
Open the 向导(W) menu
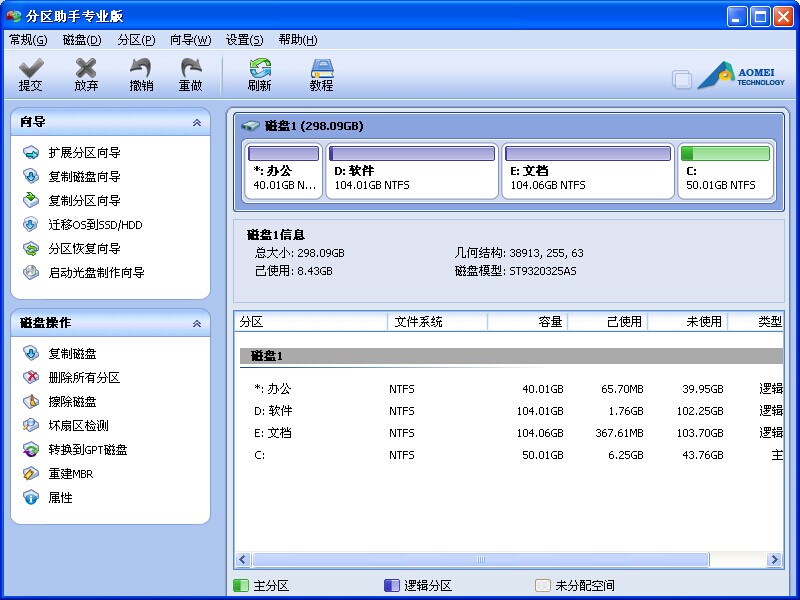tap(190, 40)
